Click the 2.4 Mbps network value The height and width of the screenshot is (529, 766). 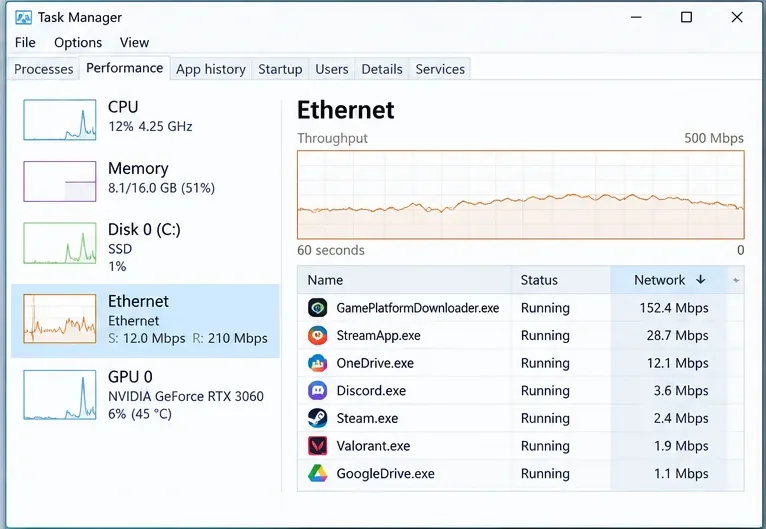(681, 419)
